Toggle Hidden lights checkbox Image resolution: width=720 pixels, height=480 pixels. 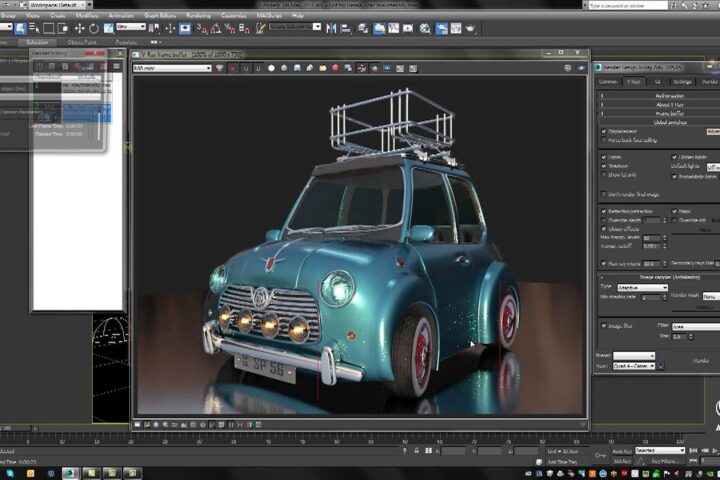(675, 157)
